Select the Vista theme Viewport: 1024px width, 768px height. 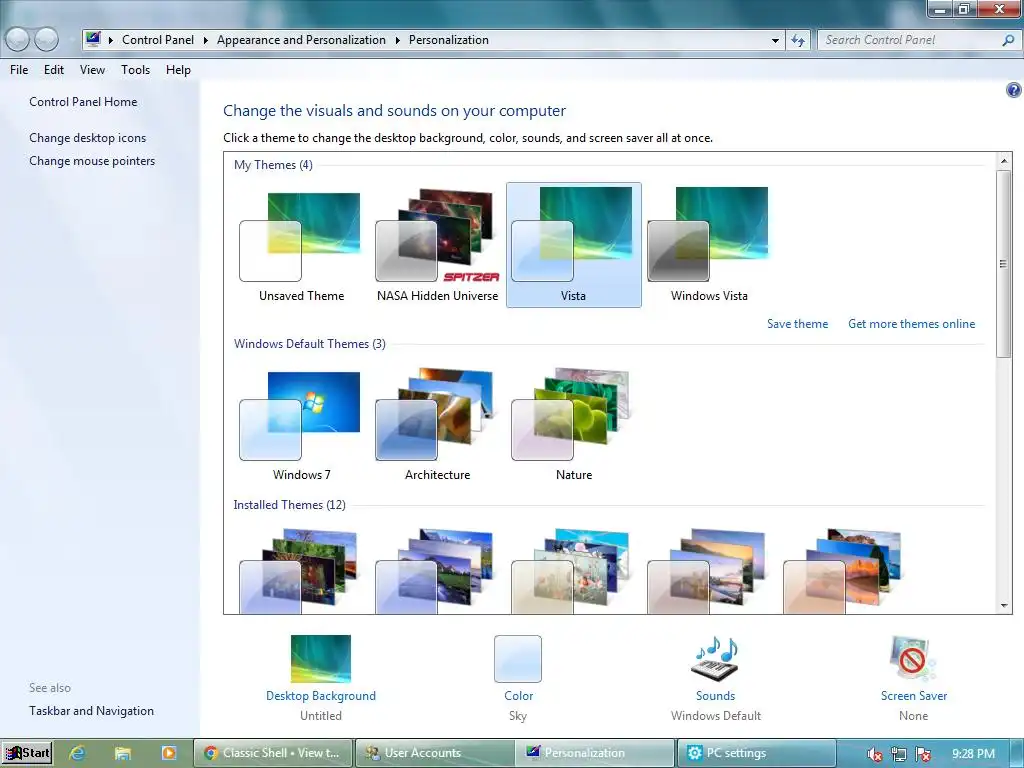point(573,245)
